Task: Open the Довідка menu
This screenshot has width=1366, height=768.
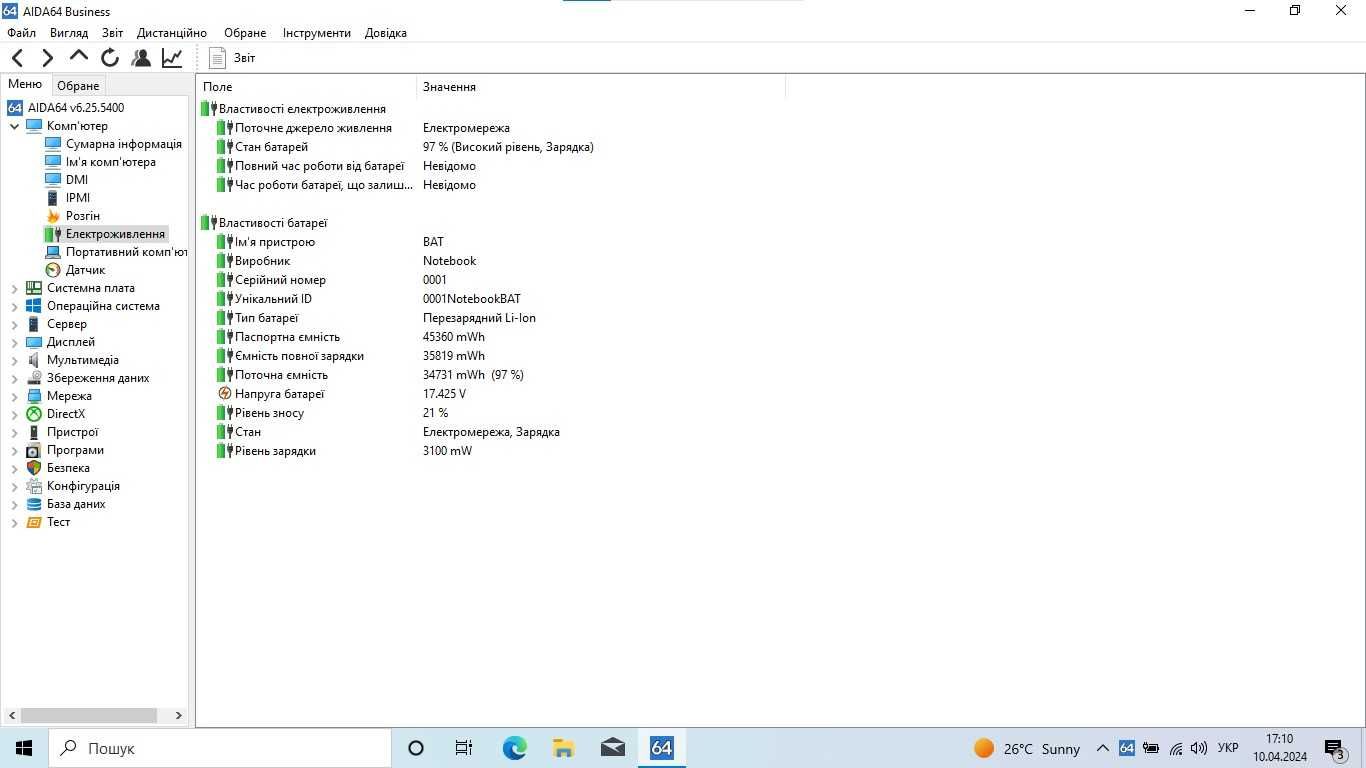Action: click(386, 33)
